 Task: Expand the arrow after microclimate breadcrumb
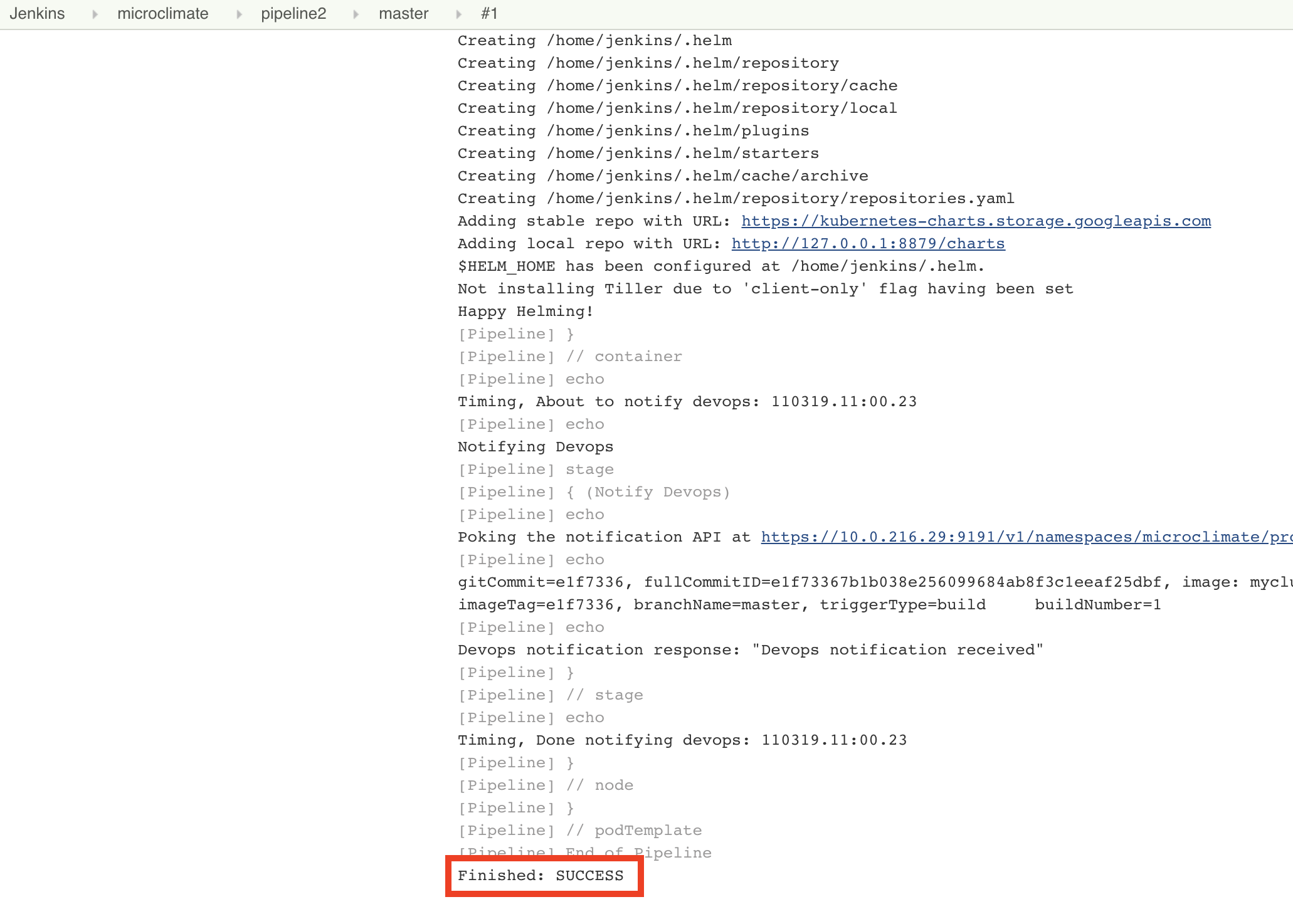239,14
